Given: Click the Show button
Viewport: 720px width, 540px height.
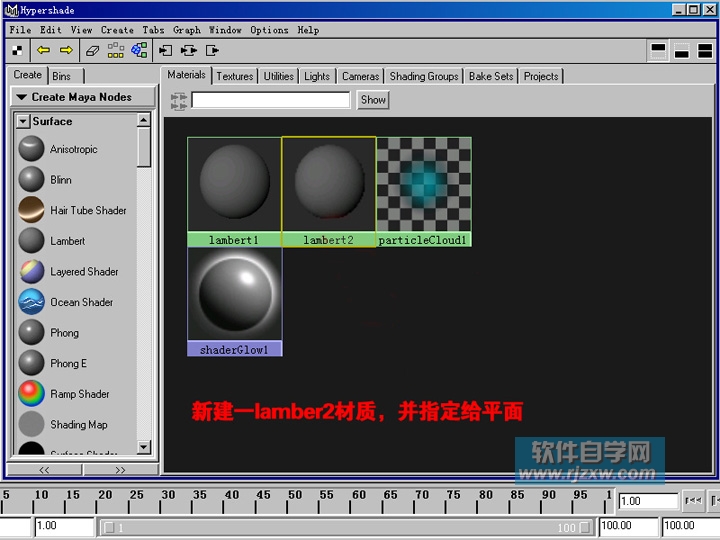Looking at the screenshot, I should [373, 100].
